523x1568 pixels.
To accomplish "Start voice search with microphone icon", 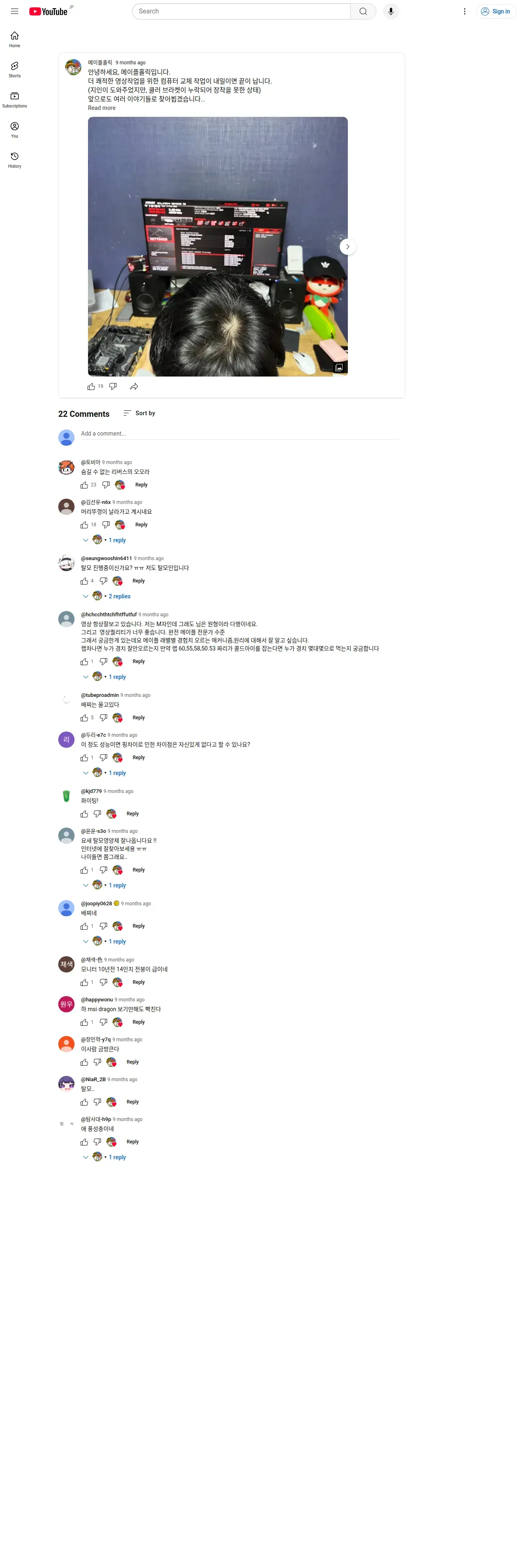I will [391, 11].
